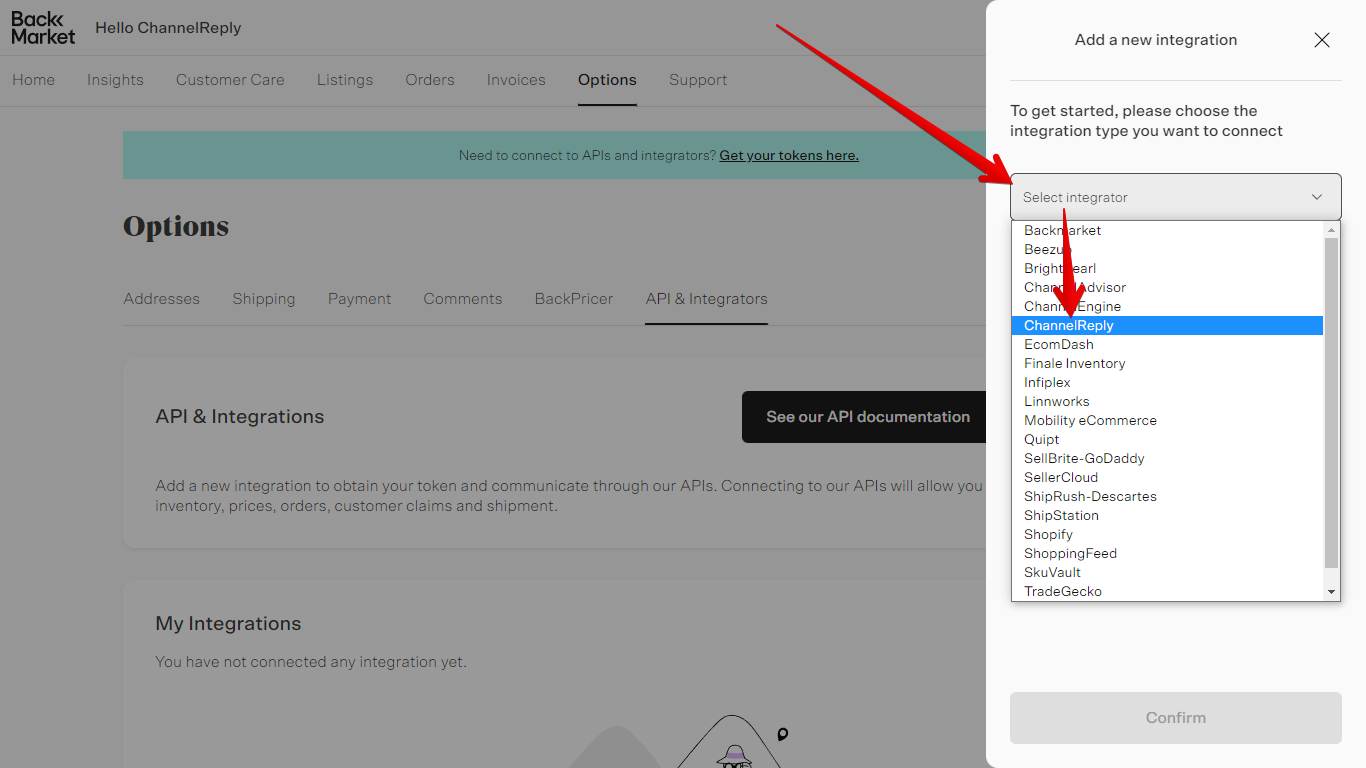Open the Invoices page
The image size is (1366, 768).
pos(516,80)
